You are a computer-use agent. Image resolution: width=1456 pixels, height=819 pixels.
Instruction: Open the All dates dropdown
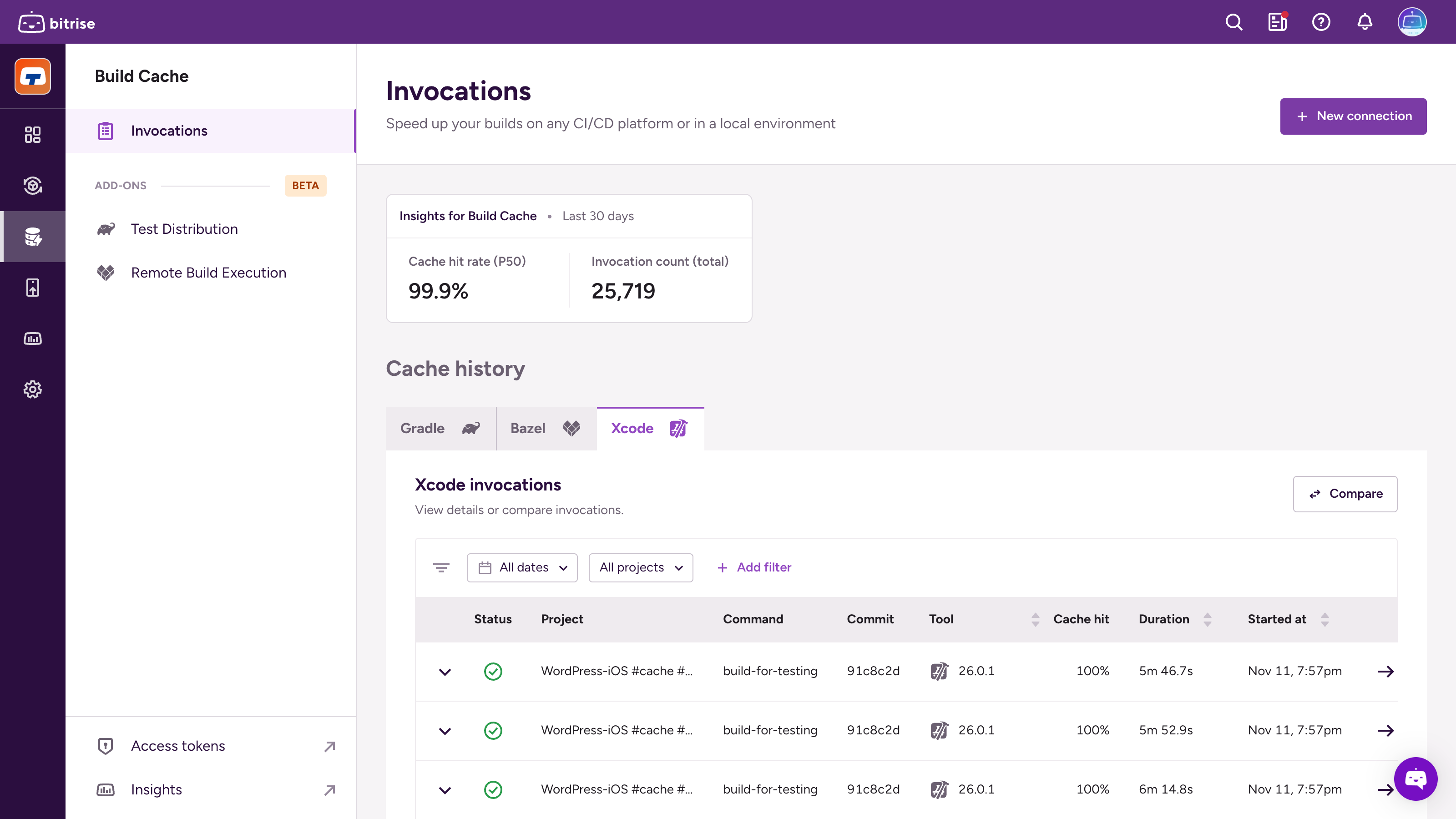[522, 567]
